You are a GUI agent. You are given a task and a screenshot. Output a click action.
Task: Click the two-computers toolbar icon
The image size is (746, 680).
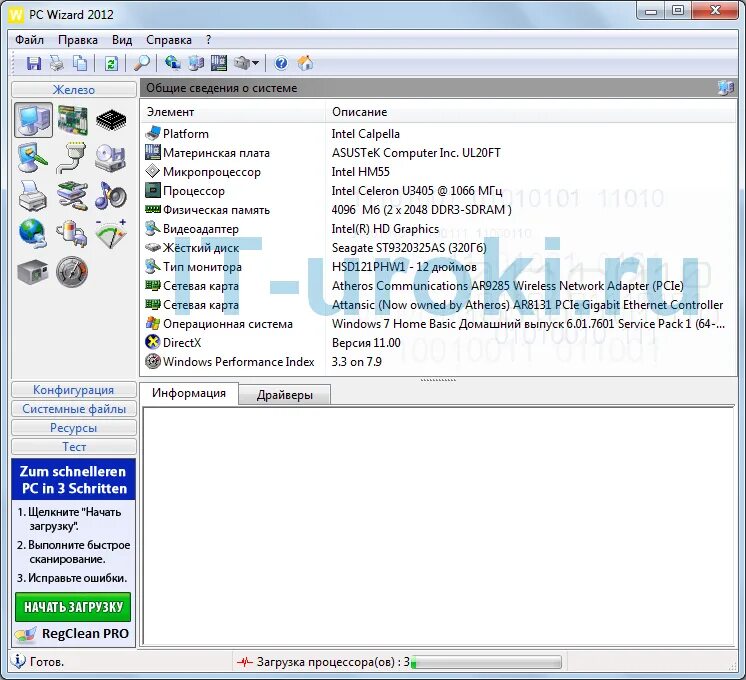[196, 63]
